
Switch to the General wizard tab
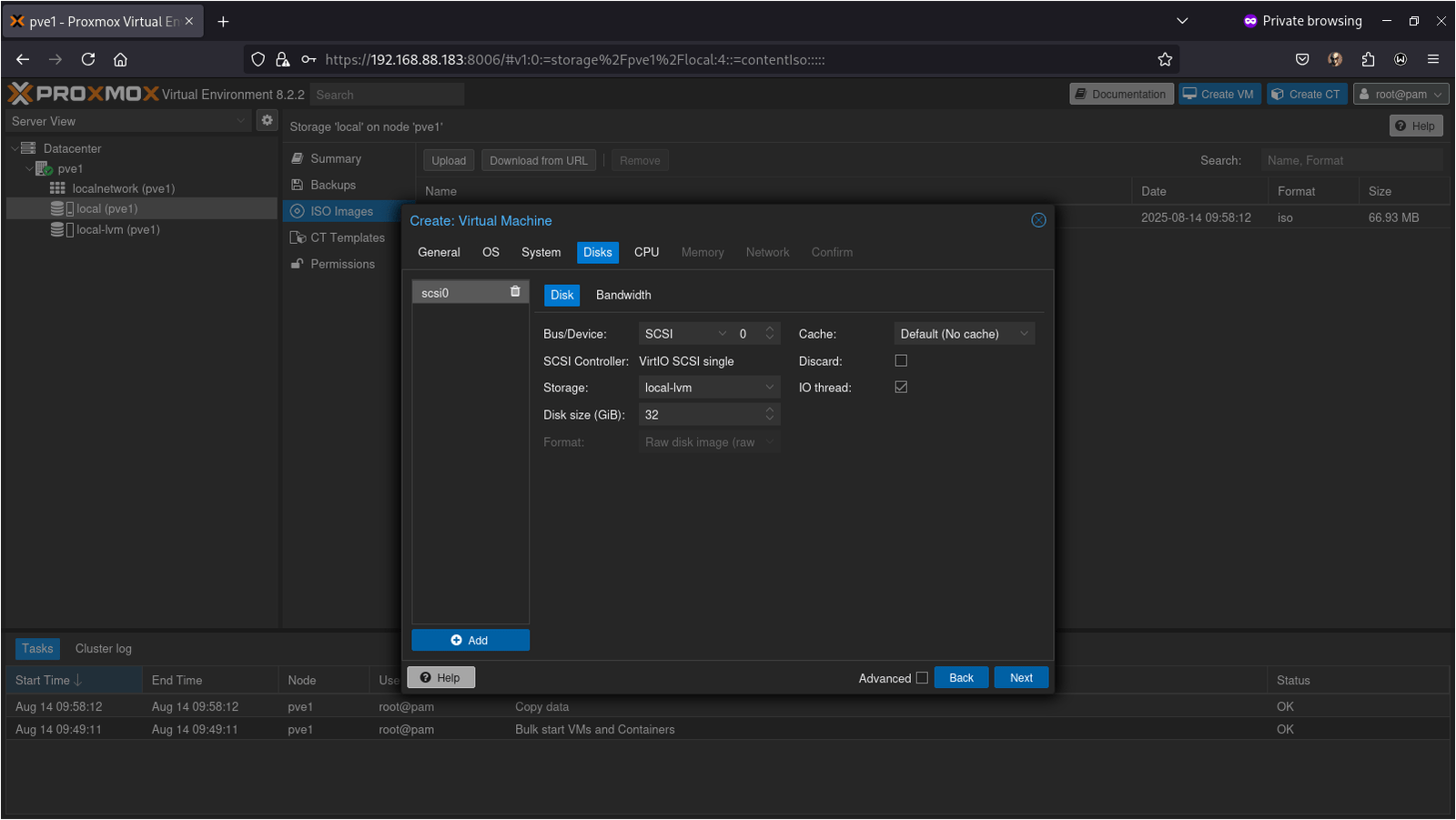[439, 252]
